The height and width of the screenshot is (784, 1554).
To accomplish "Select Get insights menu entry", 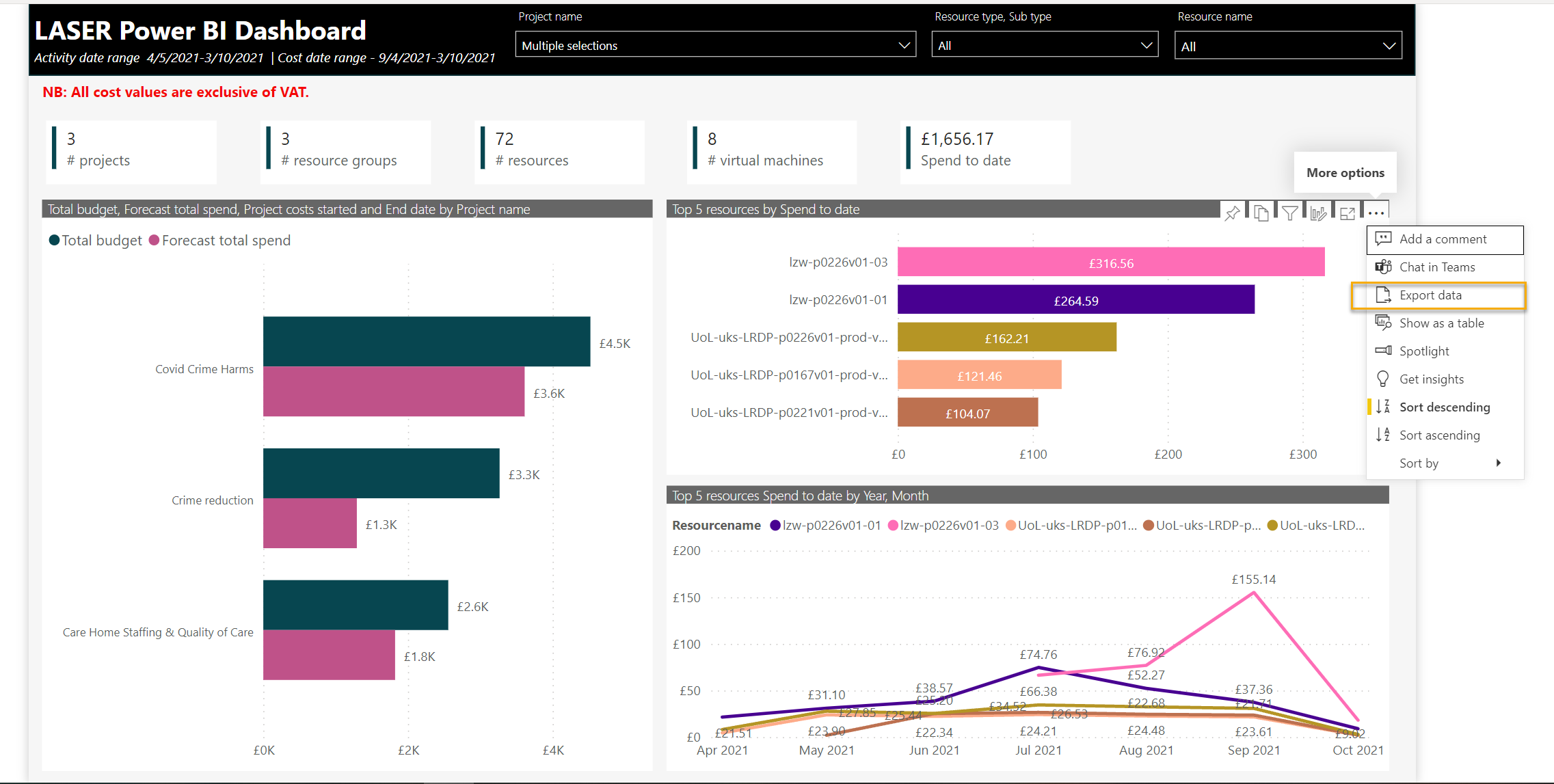I will [x=1445, y=379].
